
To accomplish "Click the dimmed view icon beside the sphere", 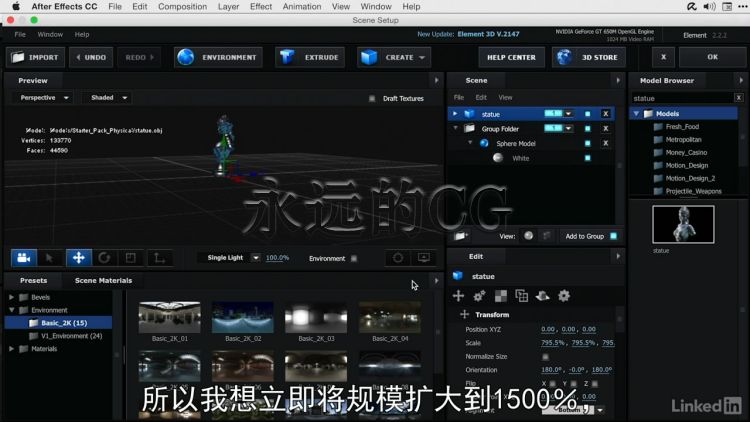I will point(546,236).
